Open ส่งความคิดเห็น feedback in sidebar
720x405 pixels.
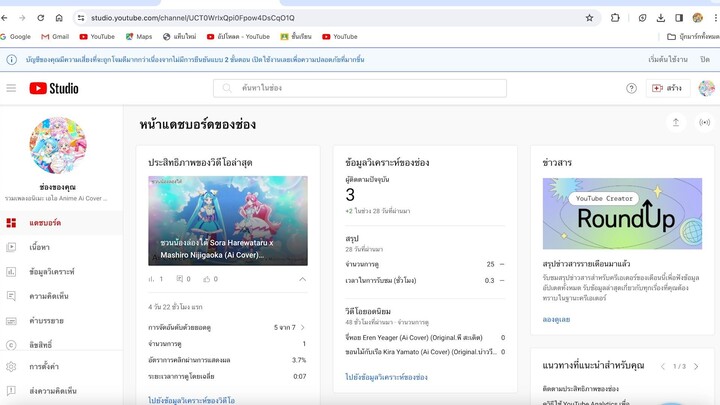pos(62,391)
